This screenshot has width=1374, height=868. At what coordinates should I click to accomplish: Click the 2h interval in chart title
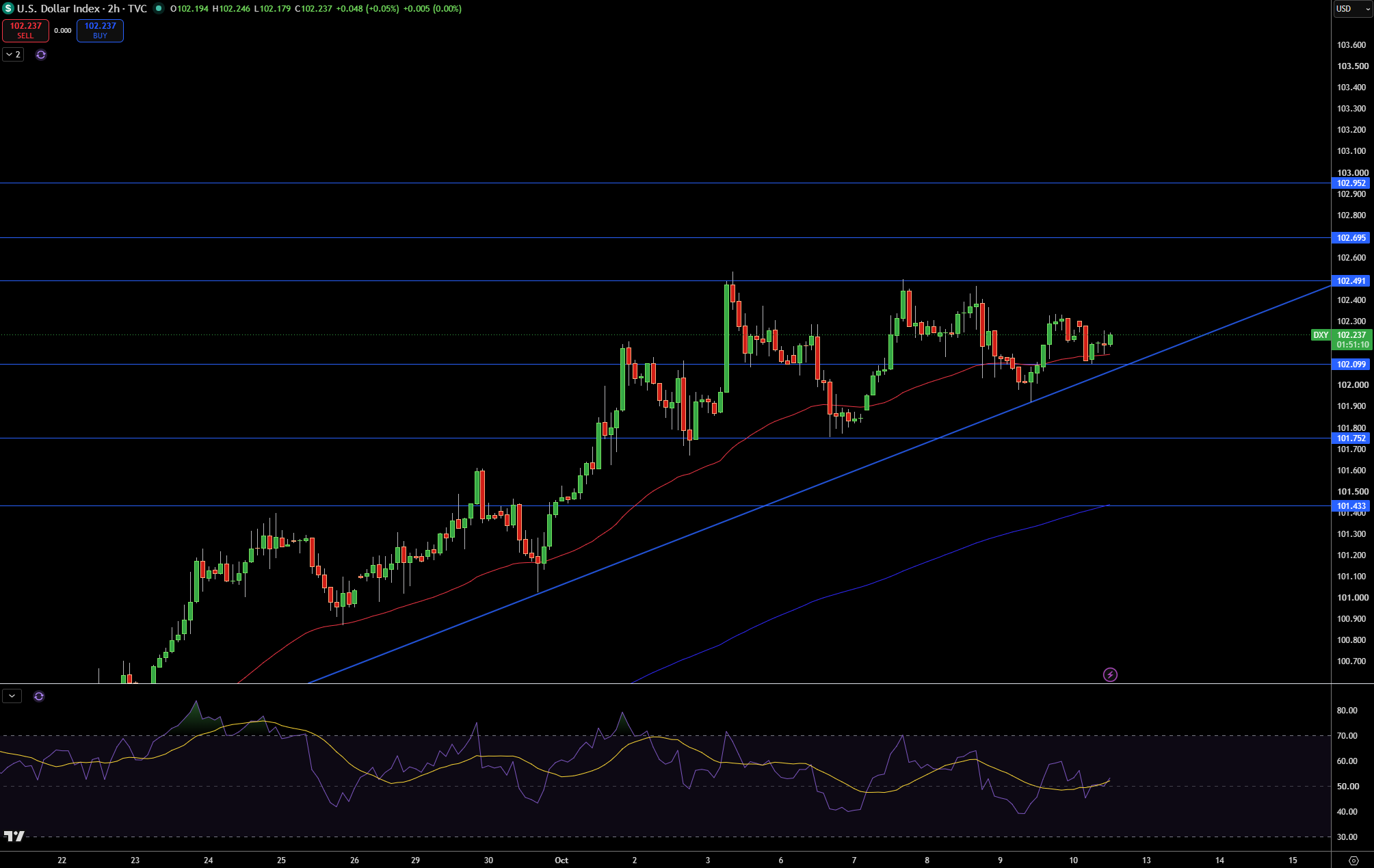(x=114, y=8)
